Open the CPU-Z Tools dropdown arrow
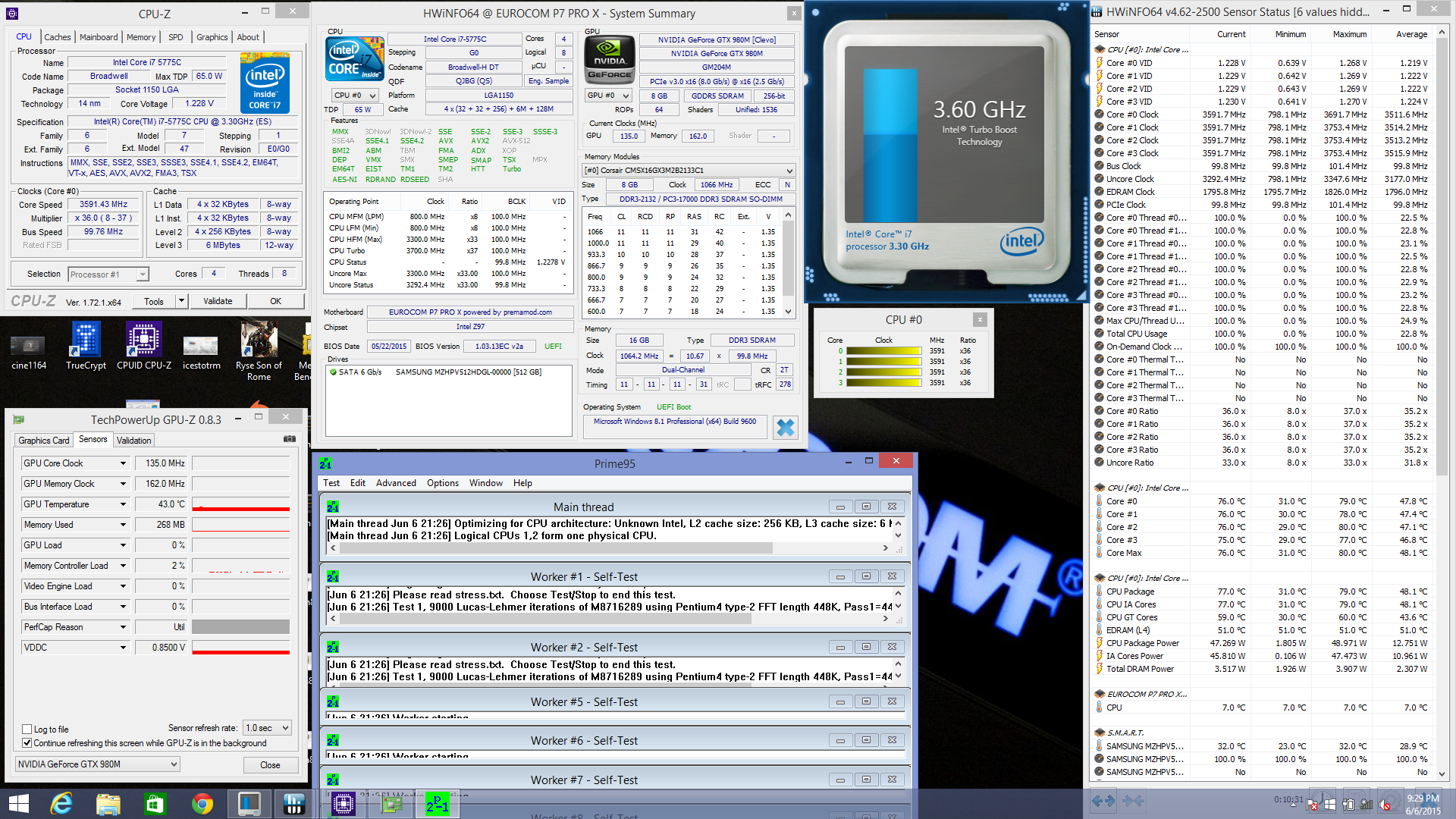This screenshot has width=1456, height=819. (181, 301)
